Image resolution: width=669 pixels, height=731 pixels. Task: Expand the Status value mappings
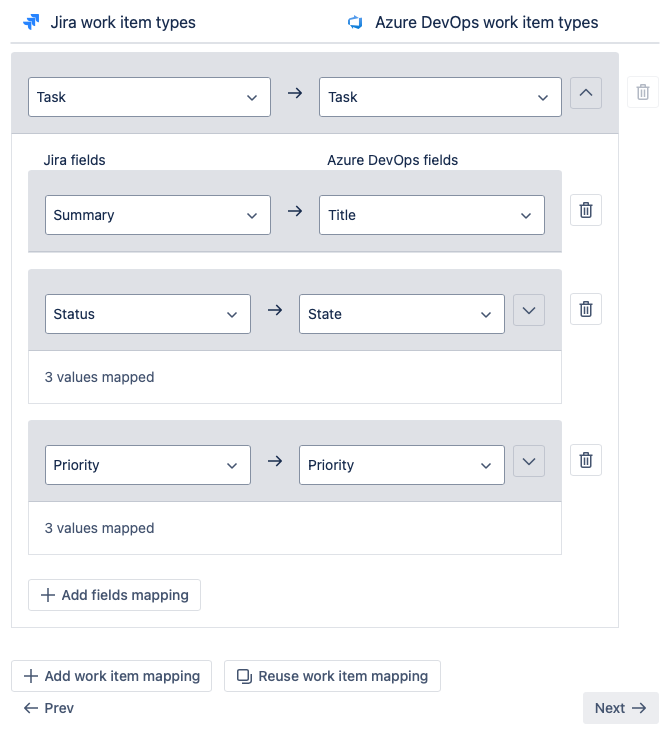tap(529, 311)
